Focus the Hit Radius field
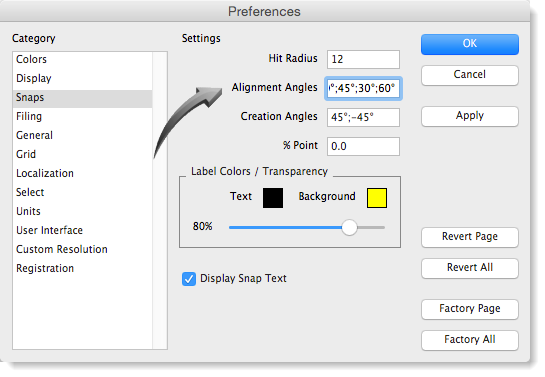545x377 pixels. 363,59
